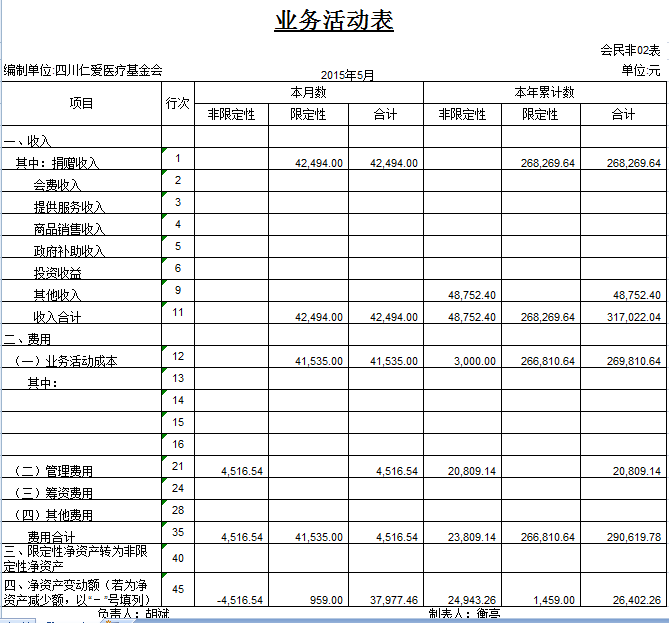Select the 行次 header cell
669x623 pixels.
[177, 103]
